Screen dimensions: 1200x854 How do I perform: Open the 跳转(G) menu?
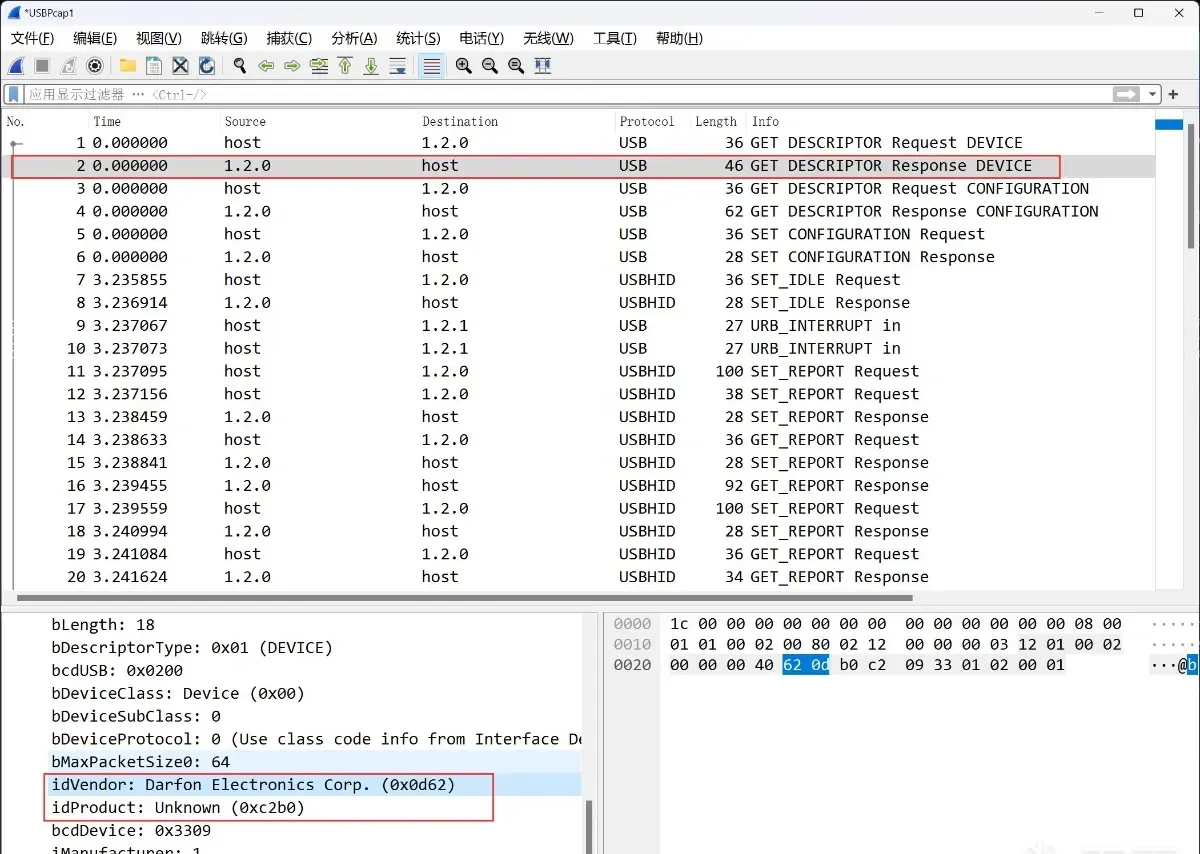pyautogui.click(x=224, y=38)
